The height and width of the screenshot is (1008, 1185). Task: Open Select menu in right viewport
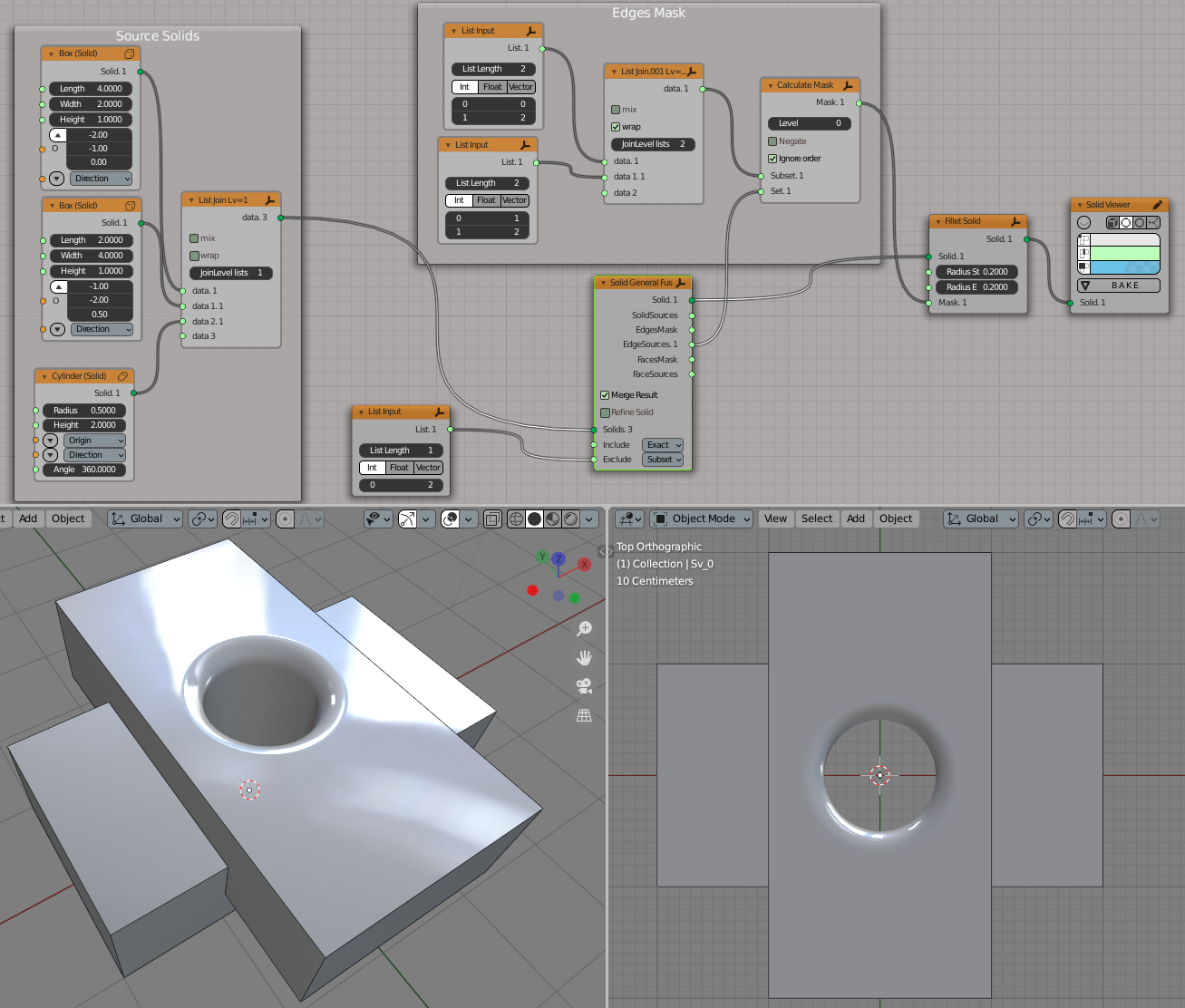point(816,519)
